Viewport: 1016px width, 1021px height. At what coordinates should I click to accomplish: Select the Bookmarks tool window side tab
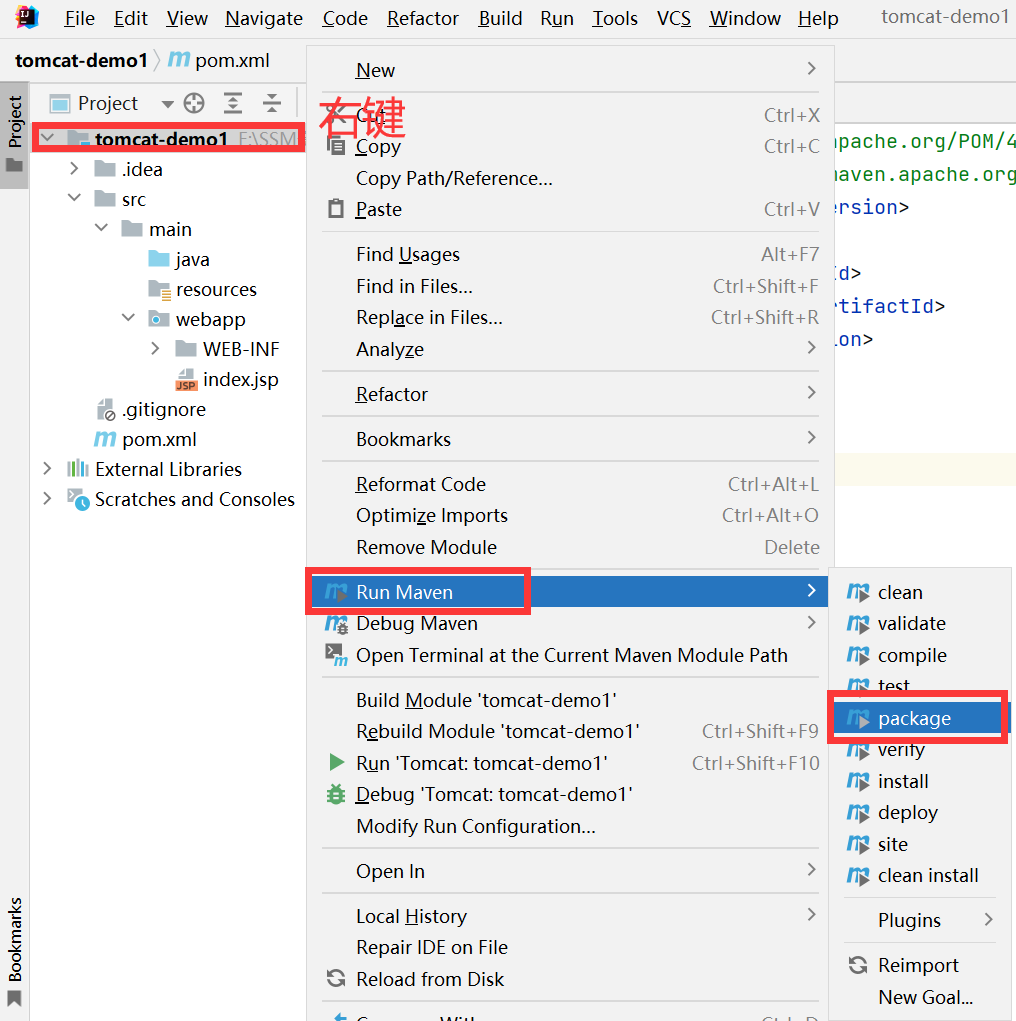(14, 951)
